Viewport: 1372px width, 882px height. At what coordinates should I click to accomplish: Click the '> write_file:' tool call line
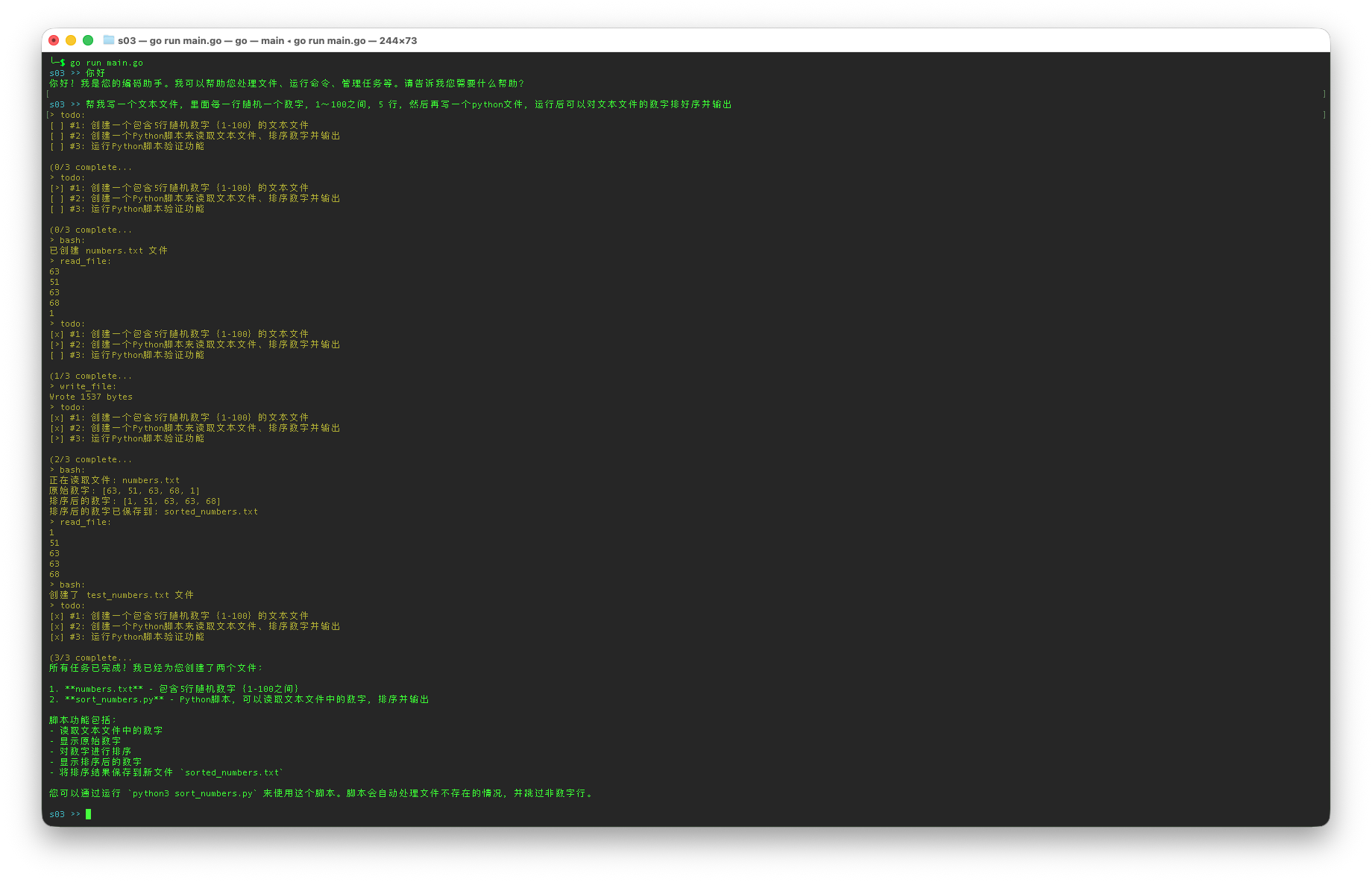coord(83,386)
